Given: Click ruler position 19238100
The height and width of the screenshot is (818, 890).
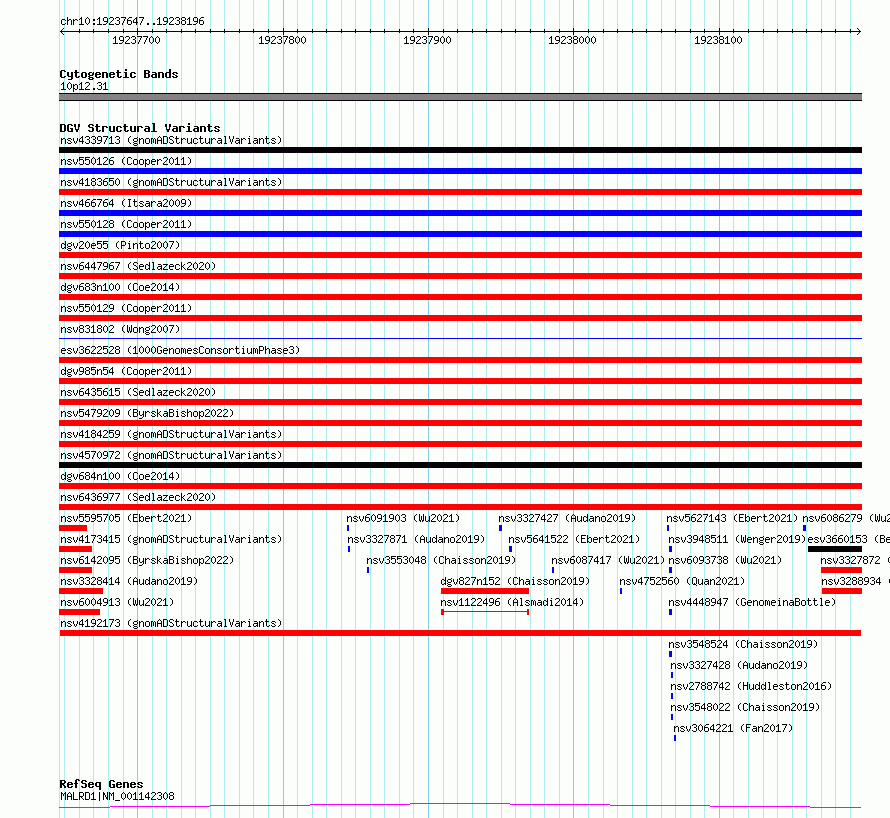Looking at the screenshot, I should [718, 40].
